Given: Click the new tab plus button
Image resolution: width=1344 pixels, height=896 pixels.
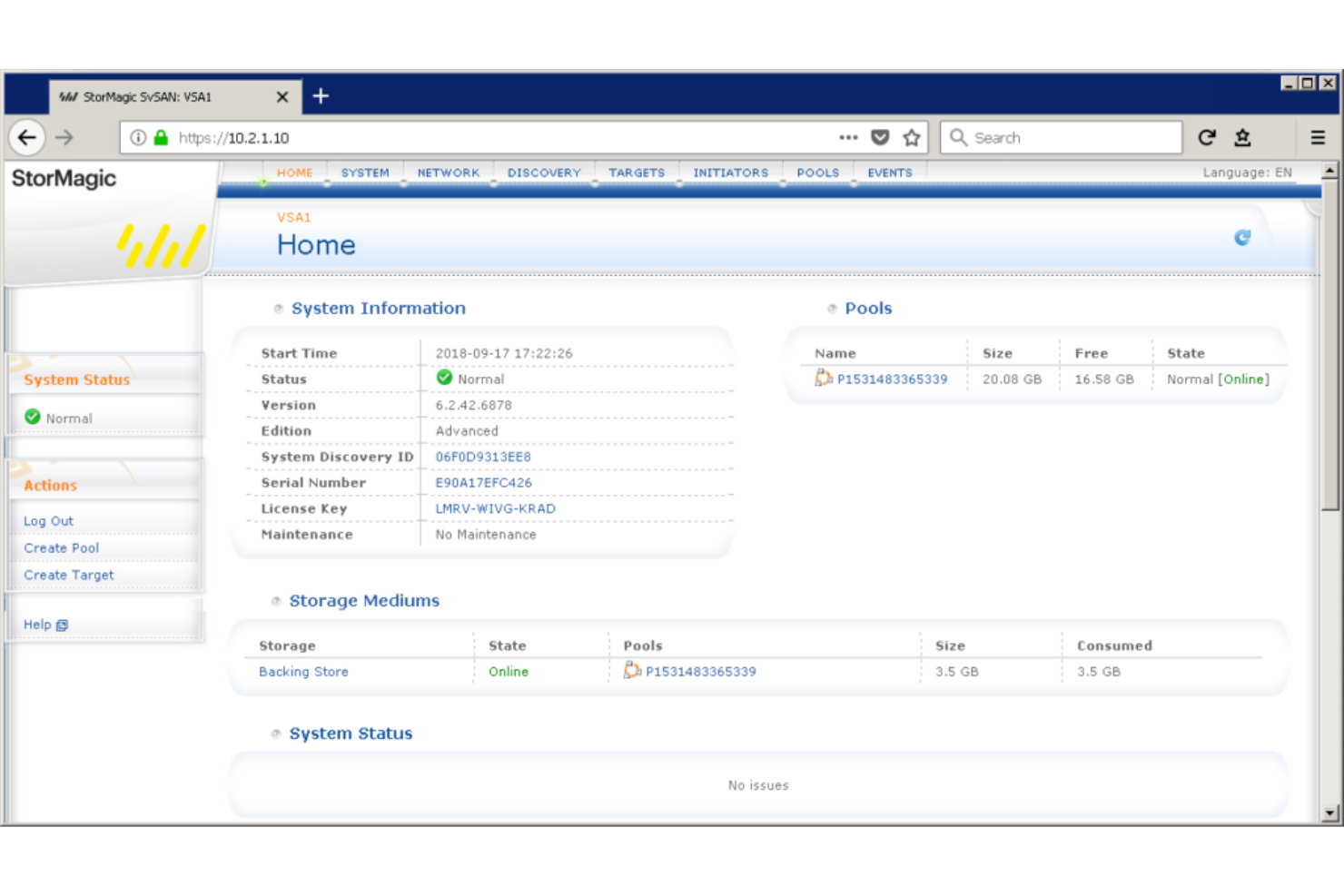Looking at the screenshot, I should 320,95.
